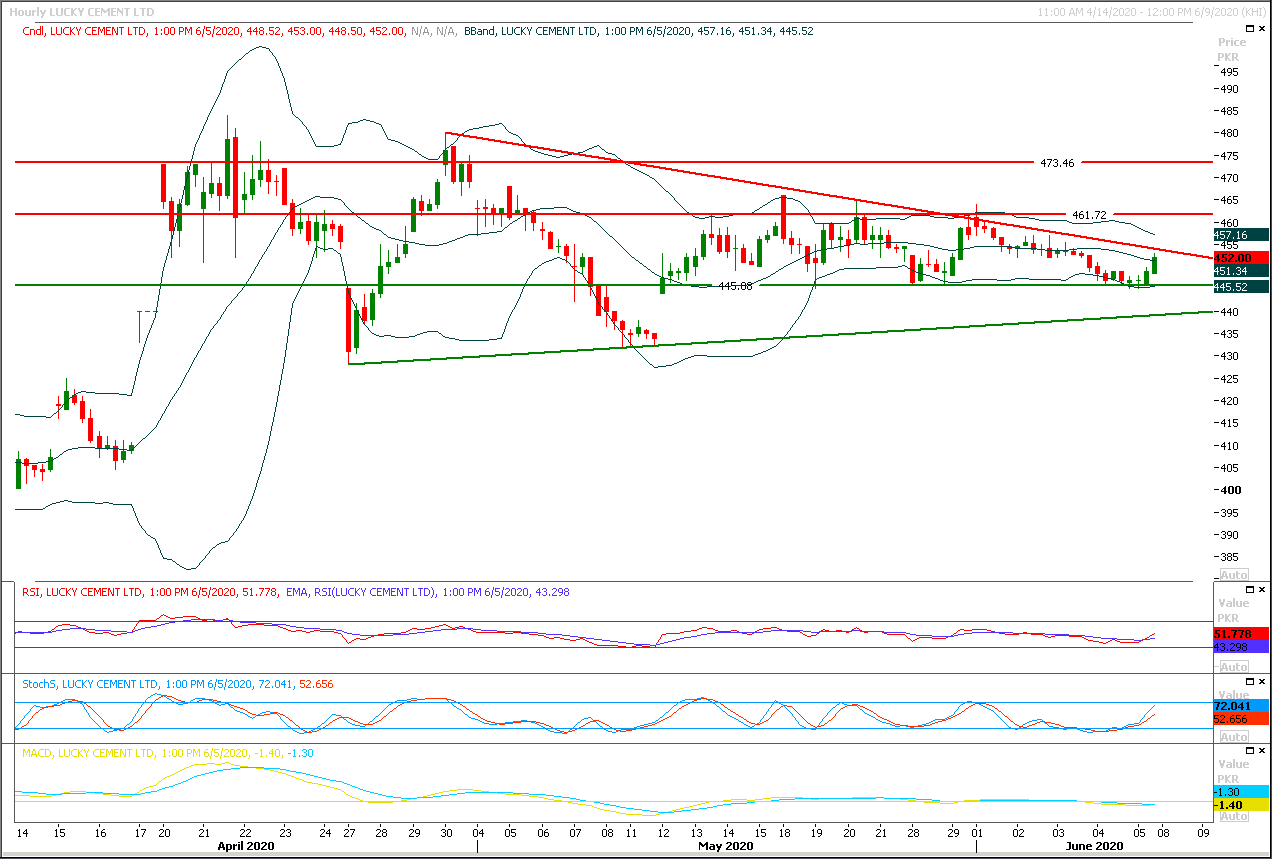Click the 457.16 upper band axis tag

(1241, 235)
